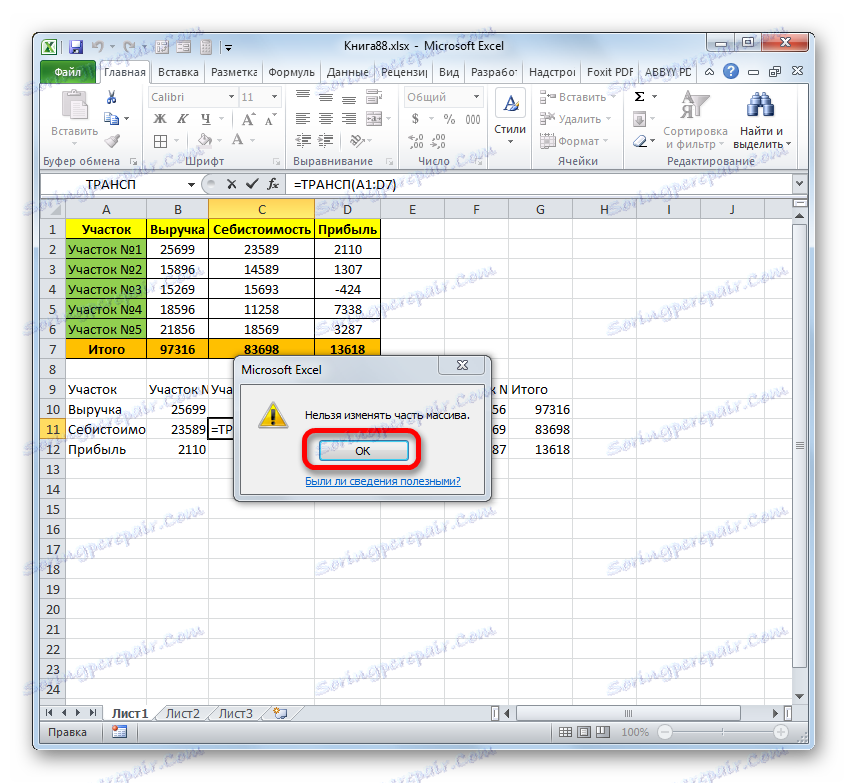The image size is (848, 783).
Task: Click the Clear eraser icon
Action: click(640, 141)
